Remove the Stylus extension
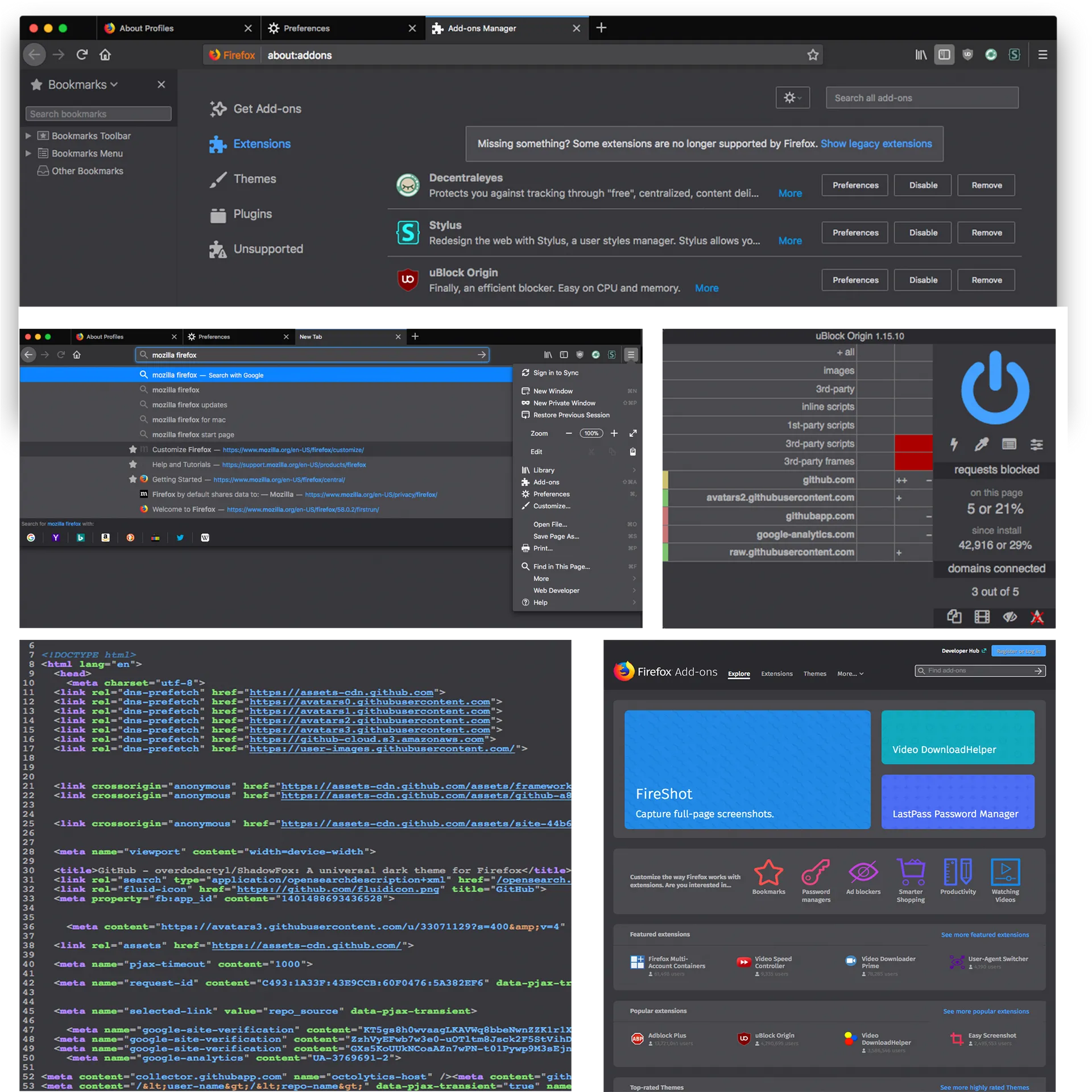Viewport: 1092px width, 1092px height. coord(986,233)
